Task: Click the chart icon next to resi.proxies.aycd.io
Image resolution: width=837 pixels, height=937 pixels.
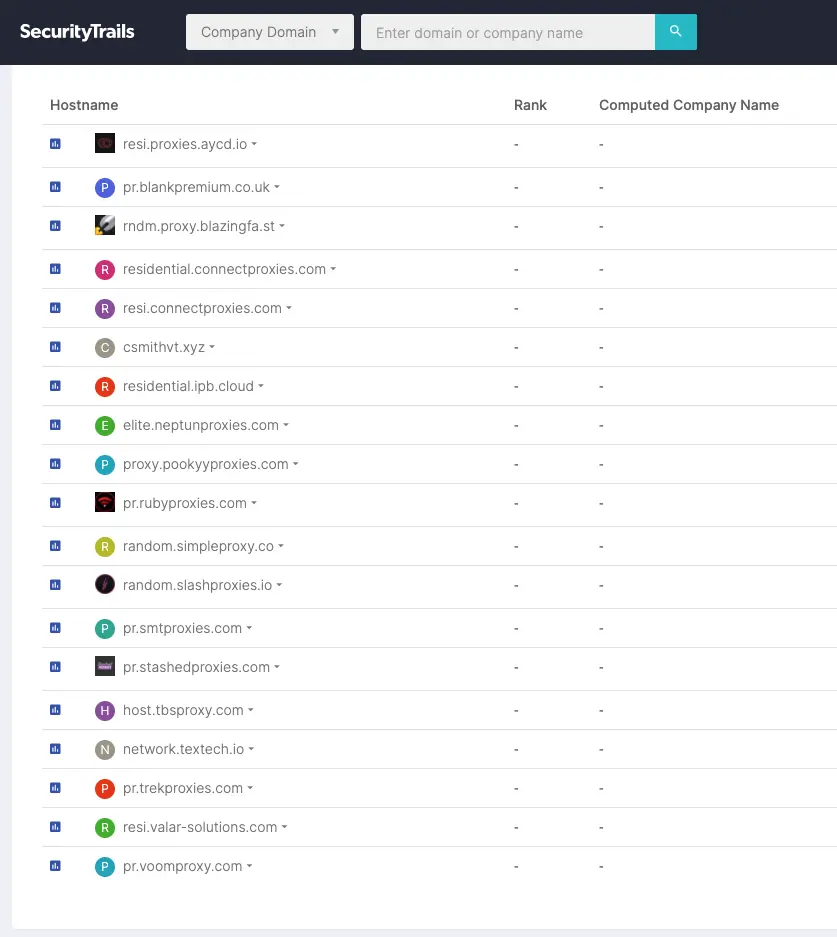Action: (x=54, y=142)
